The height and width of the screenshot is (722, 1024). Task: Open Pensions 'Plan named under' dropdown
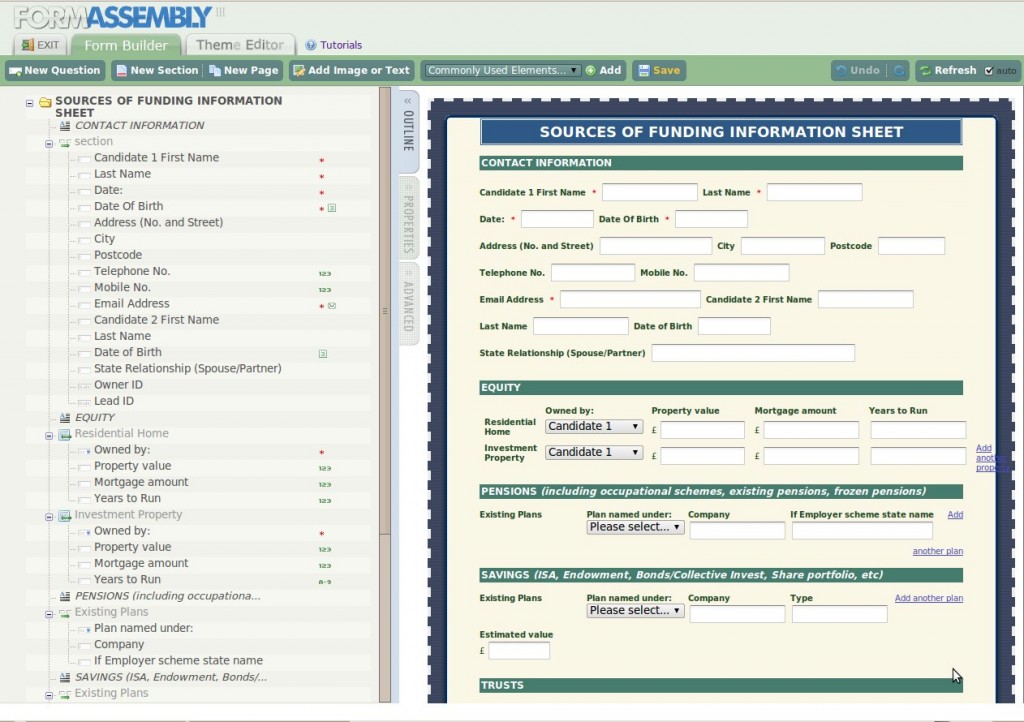pyautogui.click(x=635, y=527)
